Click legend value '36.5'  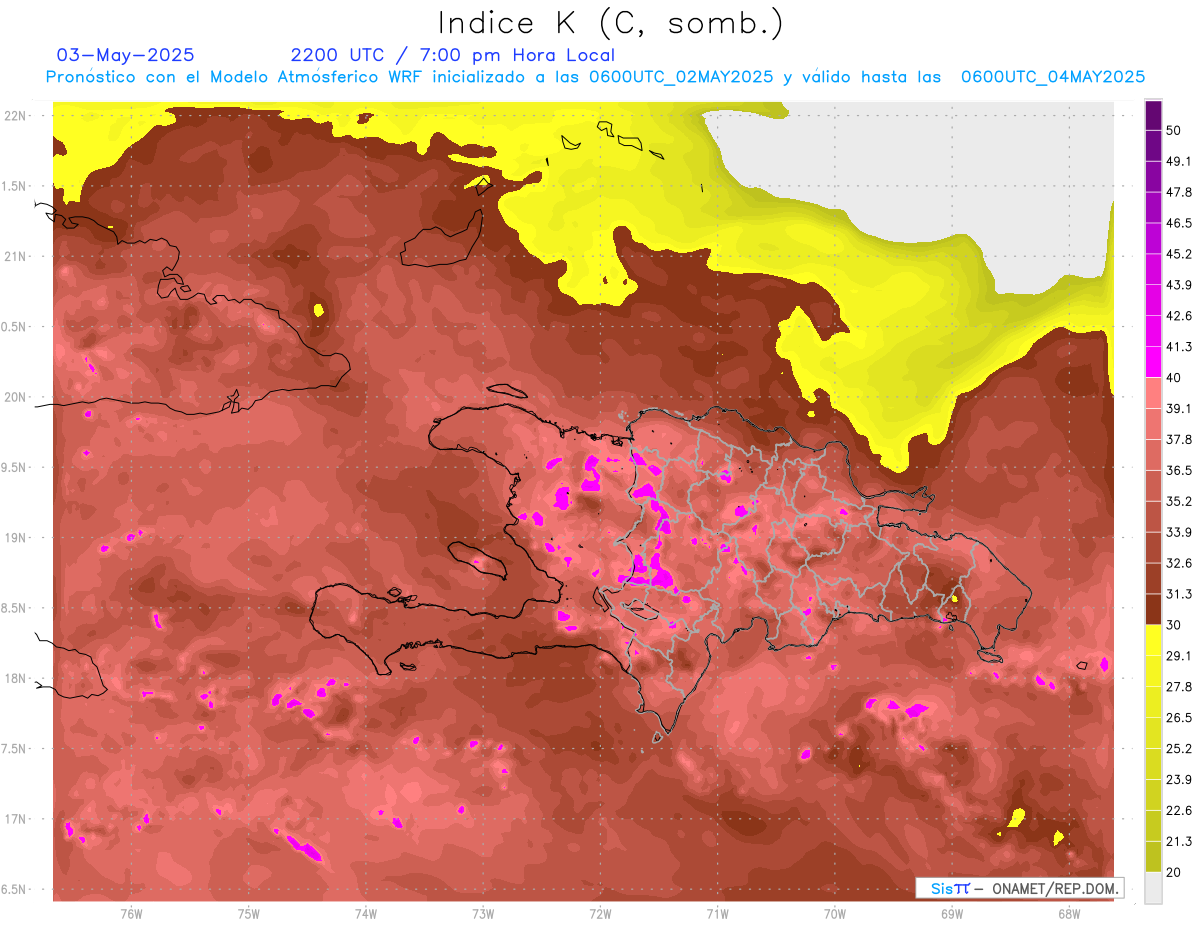[x=1179, y=470]
